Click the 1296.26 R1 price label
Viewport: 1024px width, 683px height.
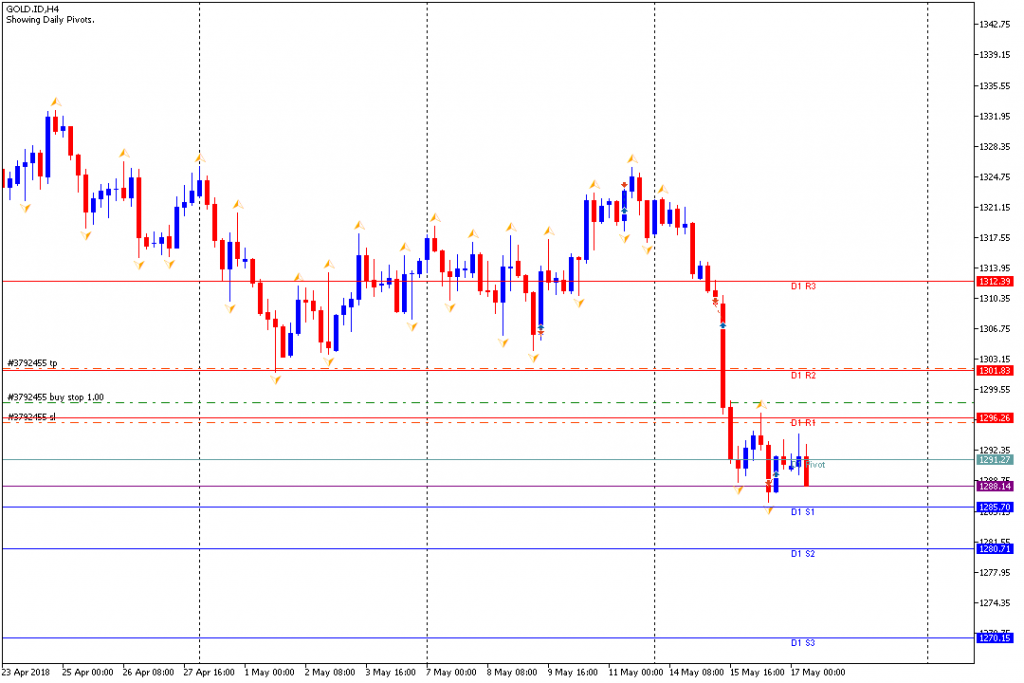coord(994,418)
